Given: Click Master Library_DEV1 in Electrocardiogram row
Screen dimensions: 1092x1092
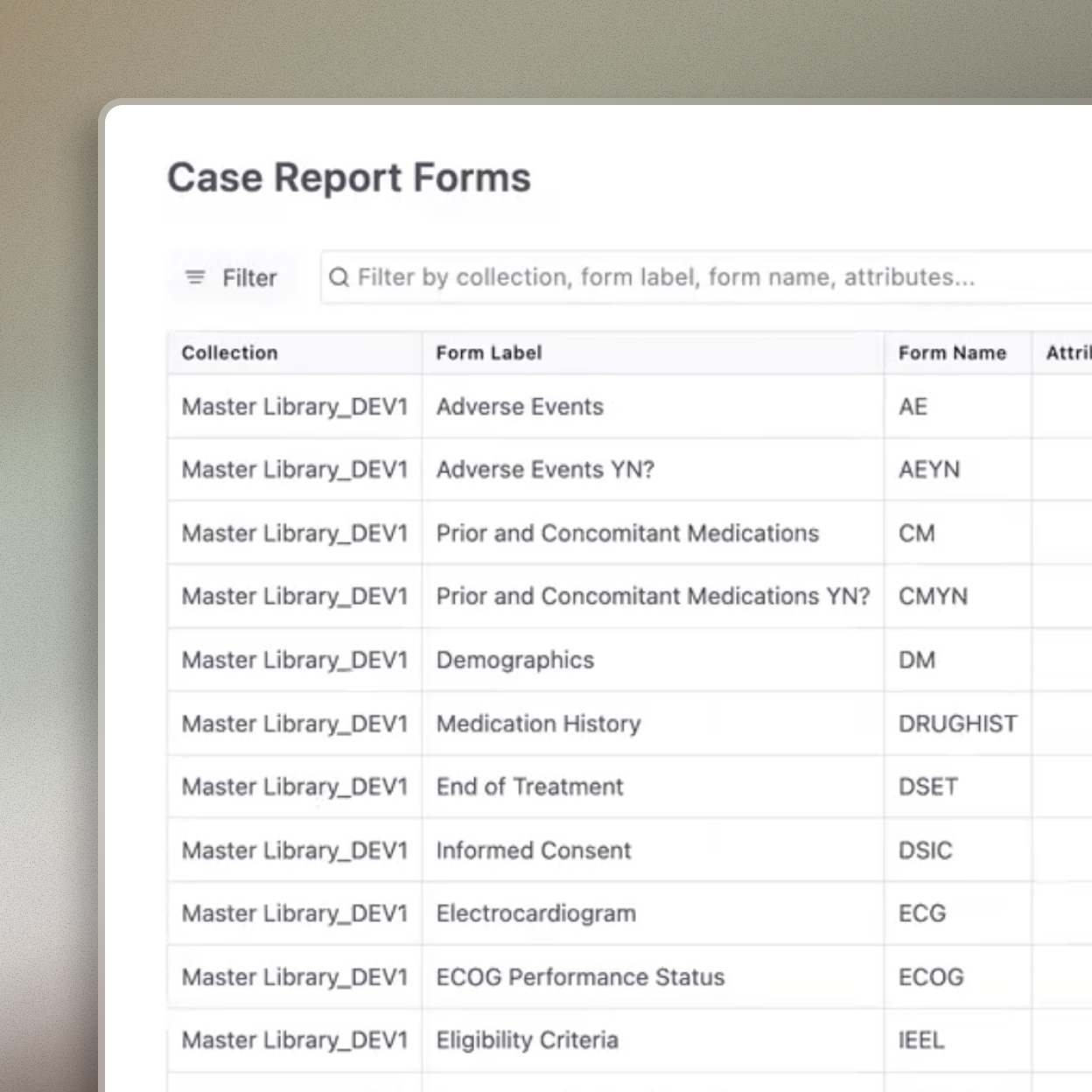Looking at the screenshot, I should point(295,913).
